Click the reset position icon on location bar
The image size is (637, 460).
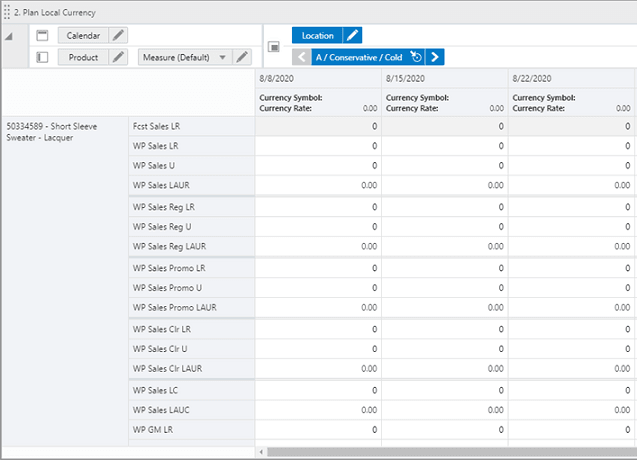tap(416, 57)
